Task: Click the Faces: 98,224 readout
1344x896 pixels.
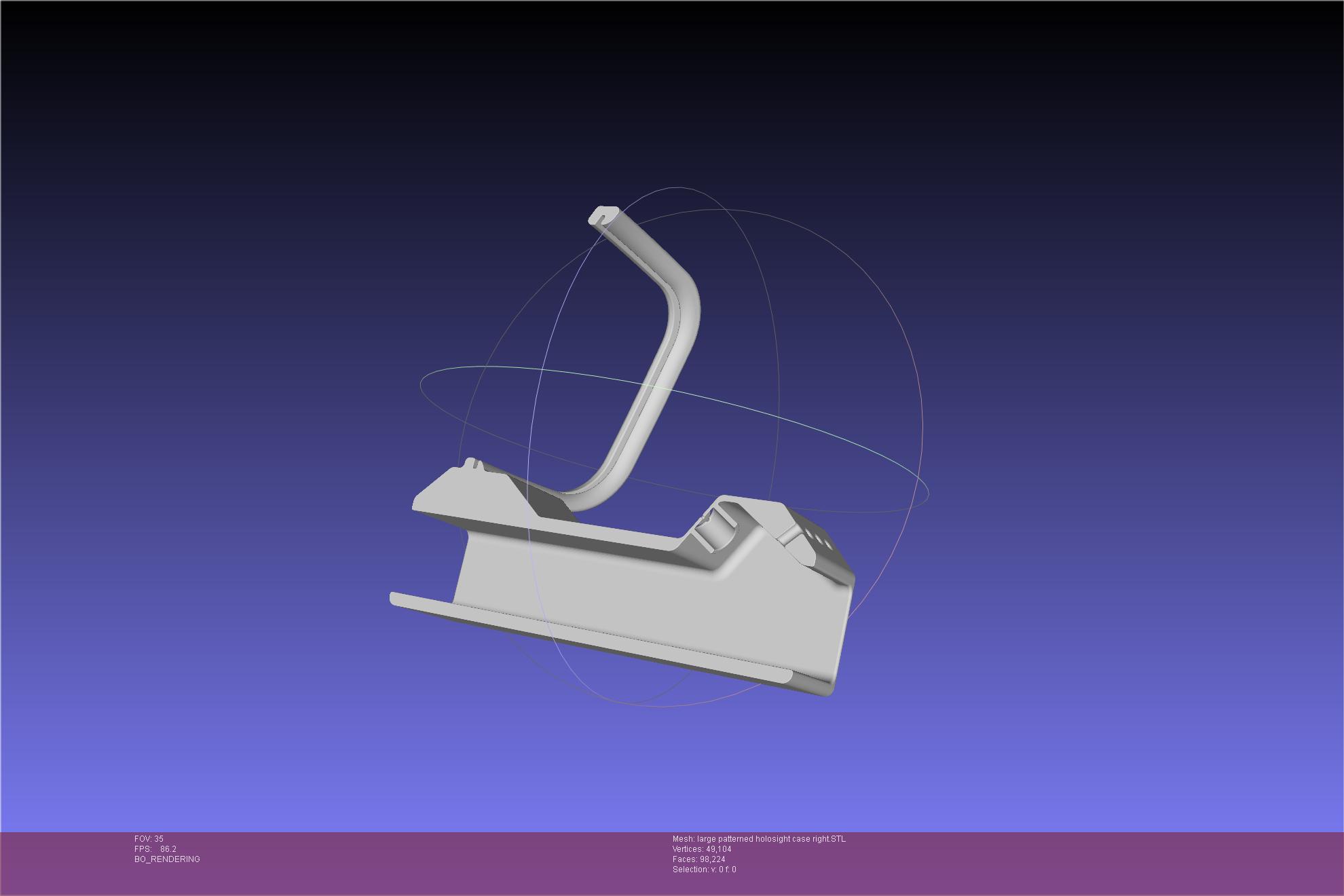Action: click(698, 859)
